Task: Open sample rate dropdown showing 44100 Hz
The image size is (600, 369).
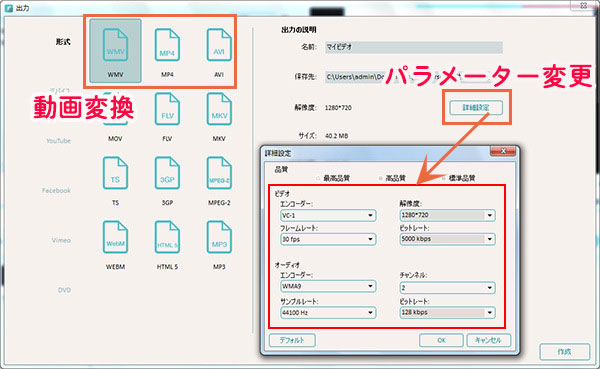Action: coord(328,313)
